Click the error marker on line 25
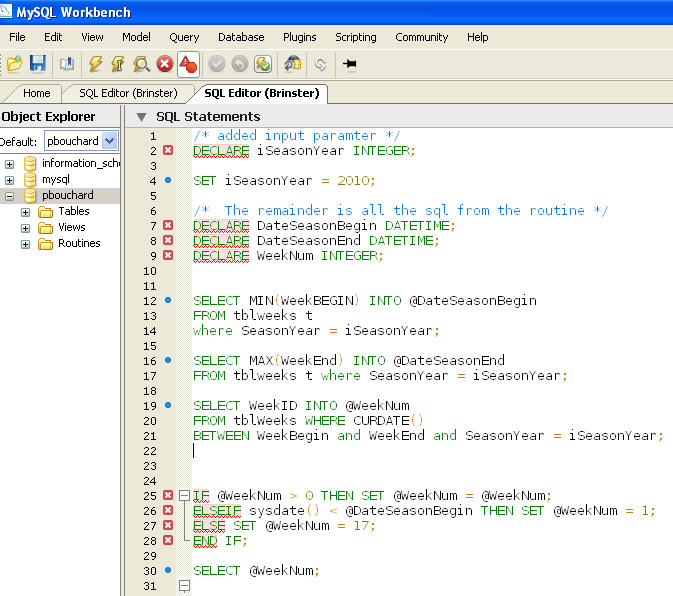The image size is (673, 596). [x=168, y=495]
